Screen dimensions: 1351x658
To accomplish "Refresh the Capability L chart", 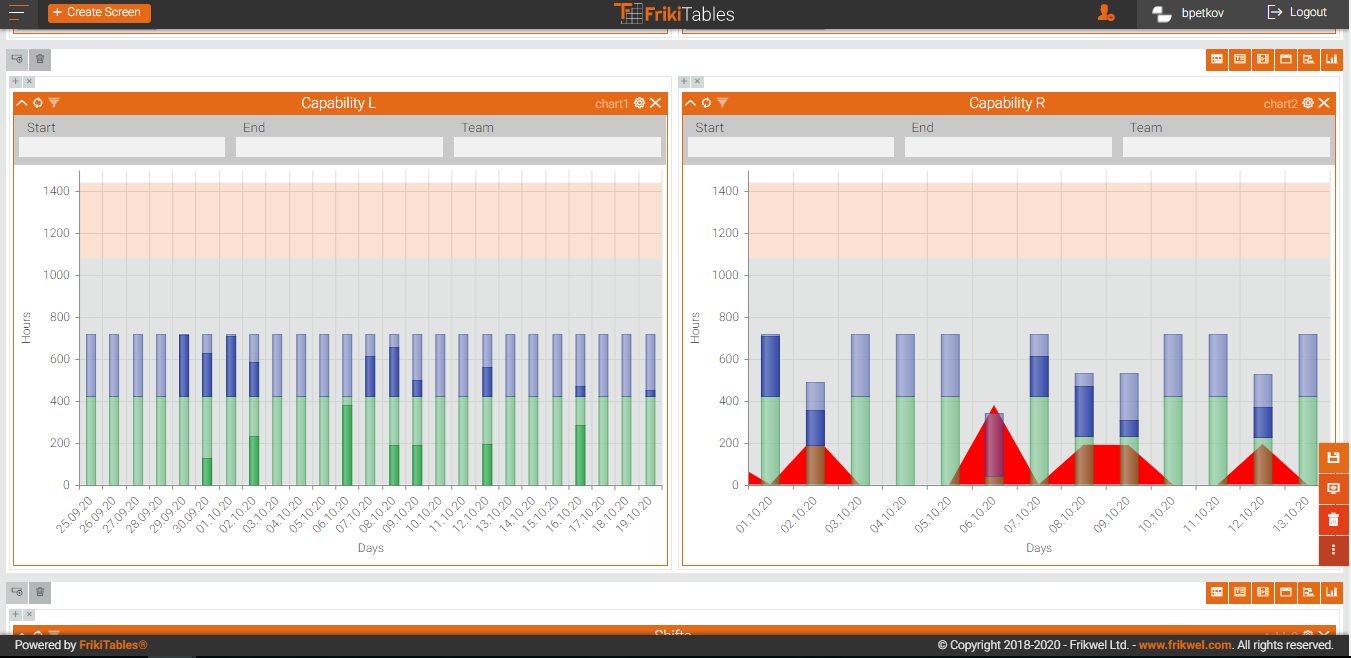I will coord(38,103).
